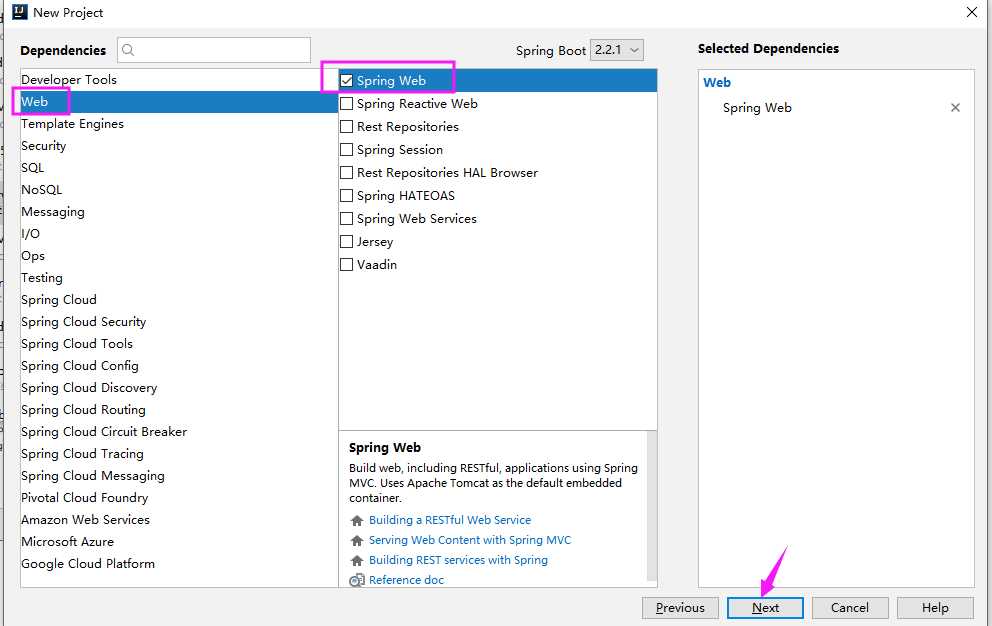Select the Spring Cloud Tracing category
Viewport: 992px width, 626px height.
179,454
